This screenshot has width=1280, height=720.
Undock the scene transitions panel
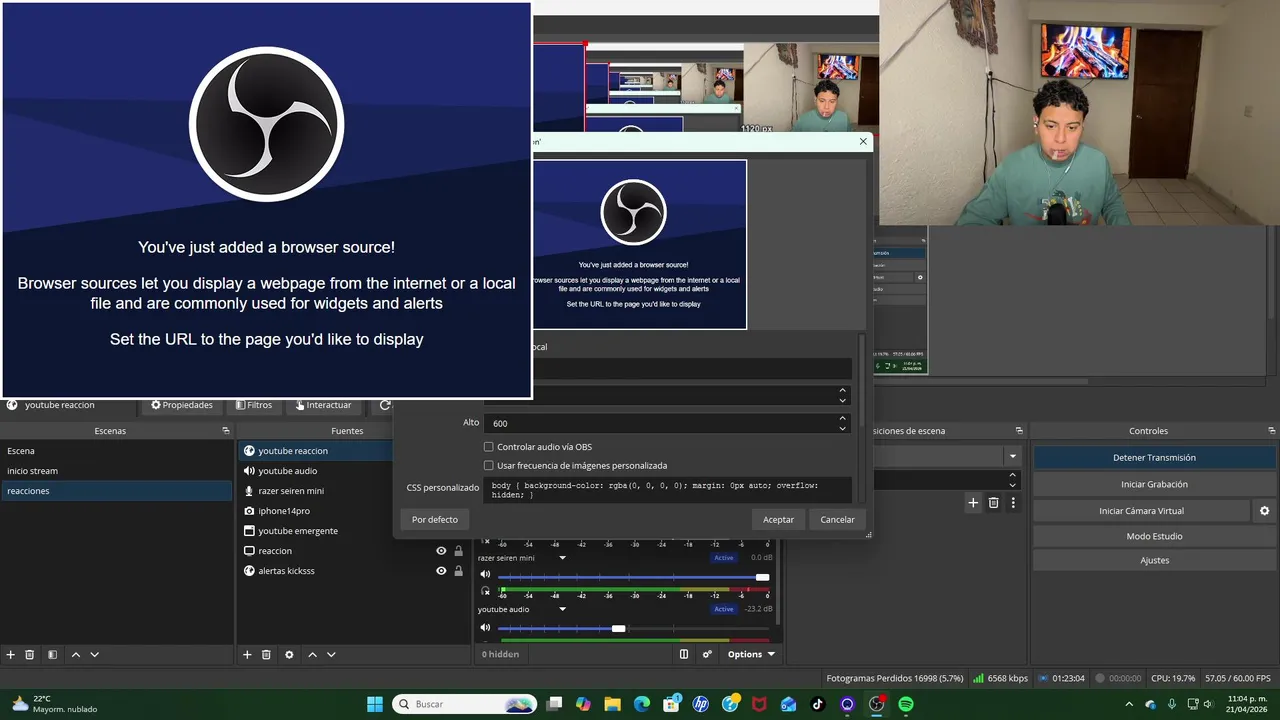(x=1018, y=431)
